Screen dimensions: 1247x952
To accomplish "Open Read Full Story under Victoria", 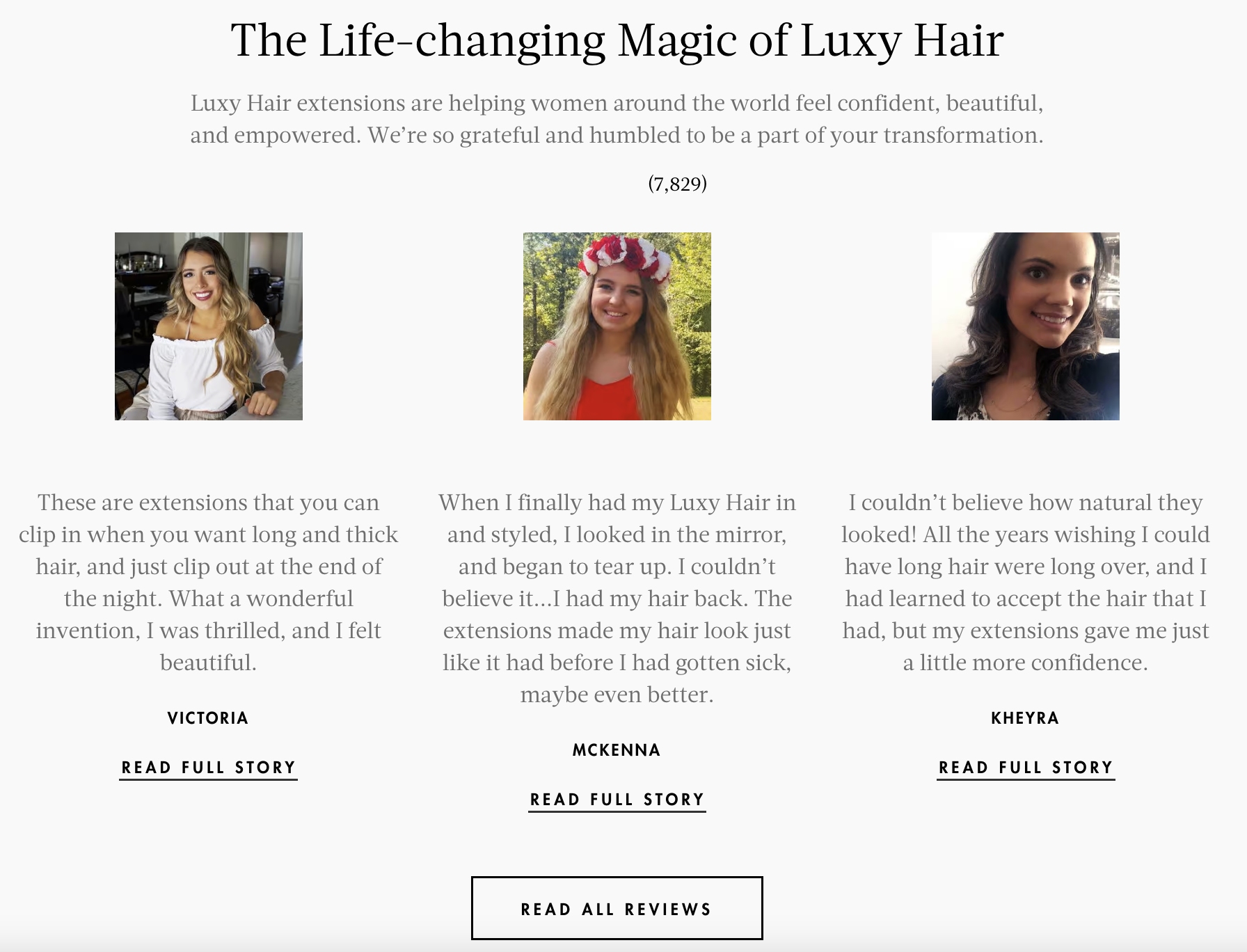I will coord(208,768).
